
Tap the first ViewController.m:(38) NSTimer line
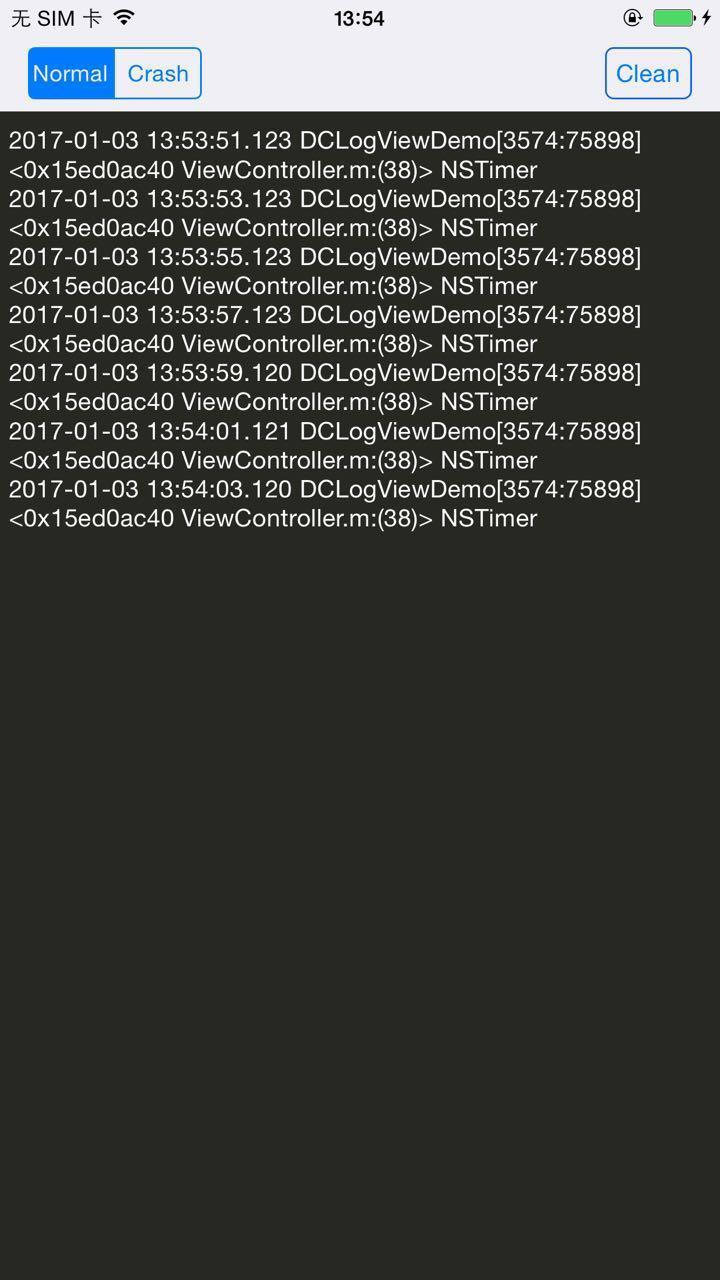point(273,170)
